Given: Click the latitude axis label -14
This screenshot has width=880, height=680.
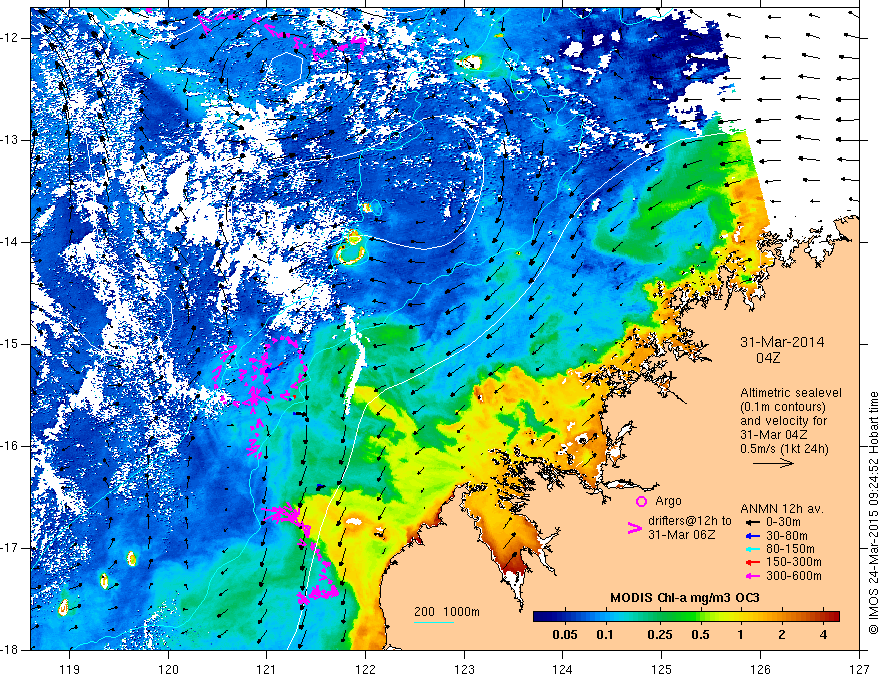Looking at the screenshot, I should [x=10, y=242].
